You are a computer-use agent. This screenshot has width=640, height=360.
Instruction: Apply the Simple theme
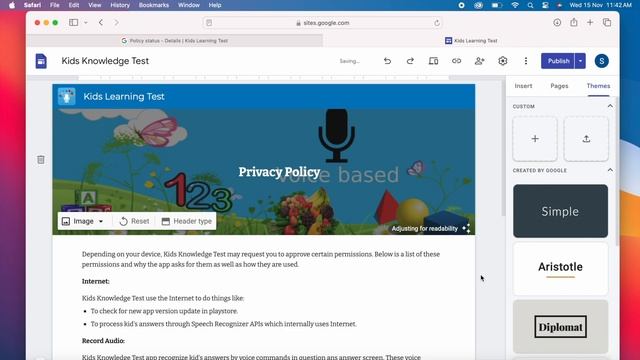coord(560,211)
